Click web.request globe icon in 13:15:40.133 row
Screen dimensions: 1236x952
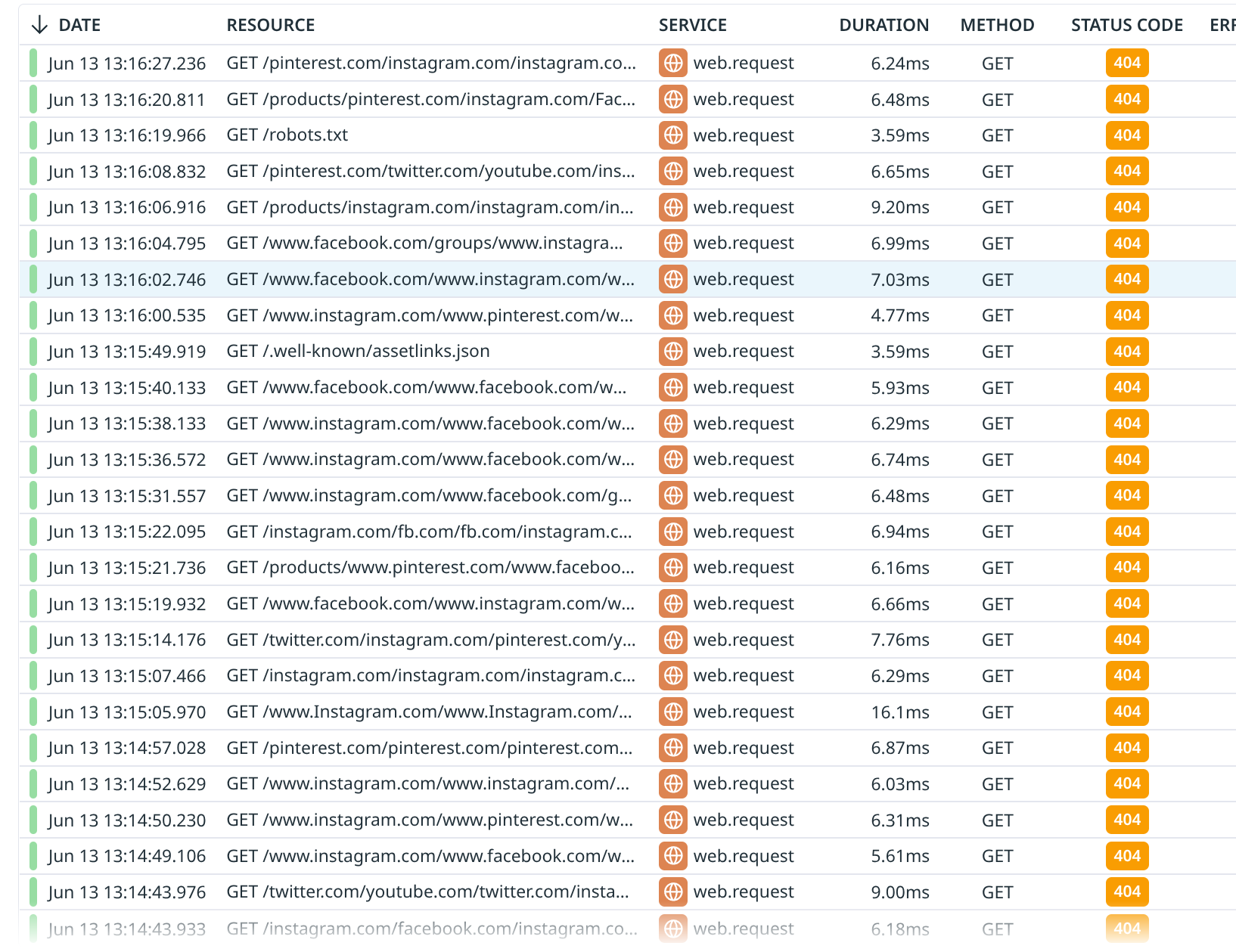[x=673, y=387]
